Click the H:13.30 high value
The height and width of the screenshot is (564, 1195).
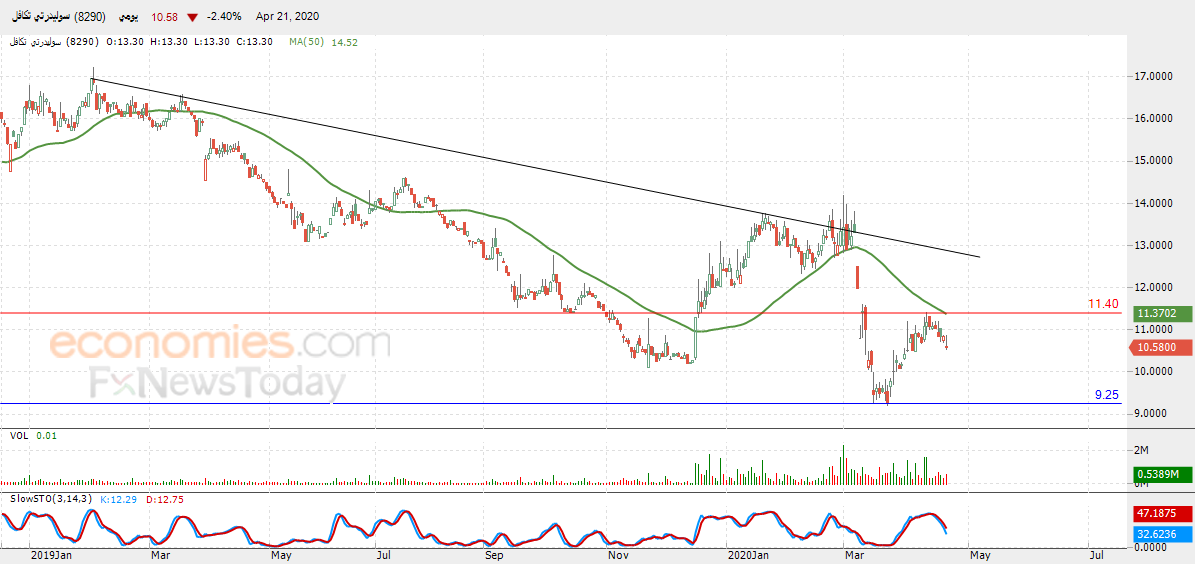click(169, 42)
